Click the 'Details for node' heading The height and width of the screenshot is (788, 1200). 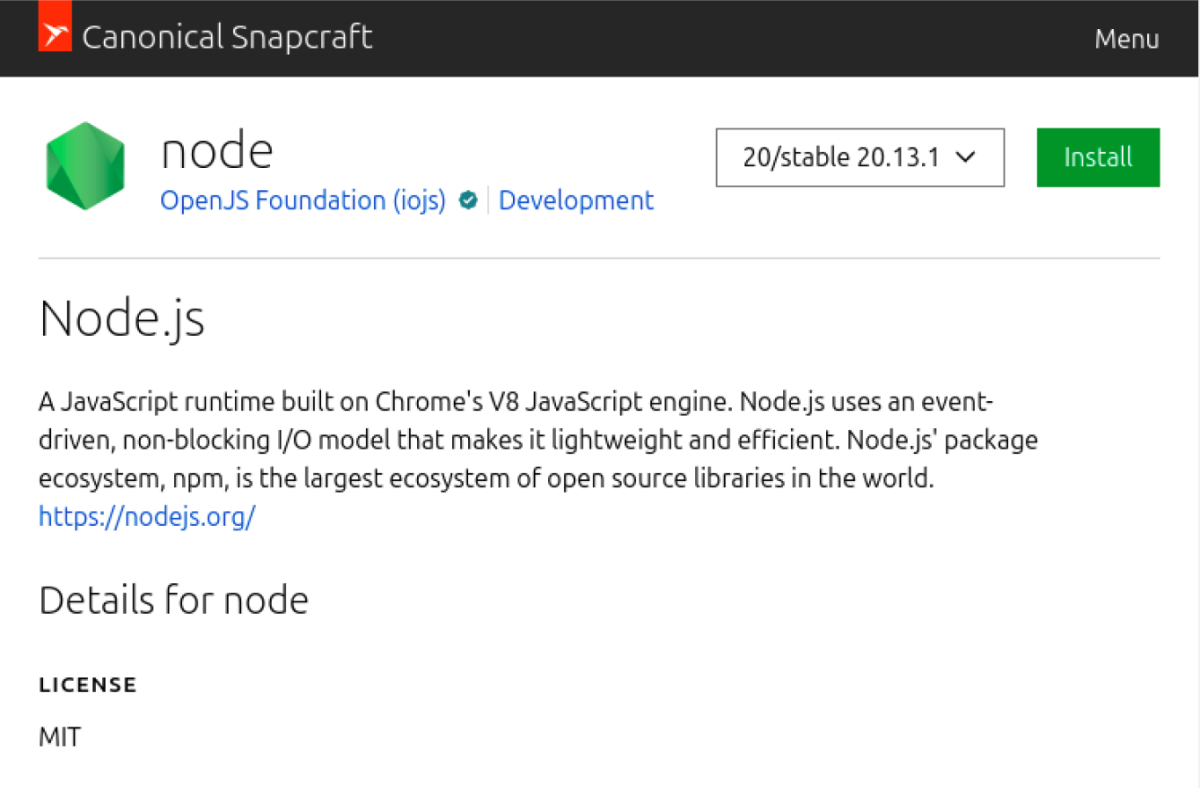point(174,600)
